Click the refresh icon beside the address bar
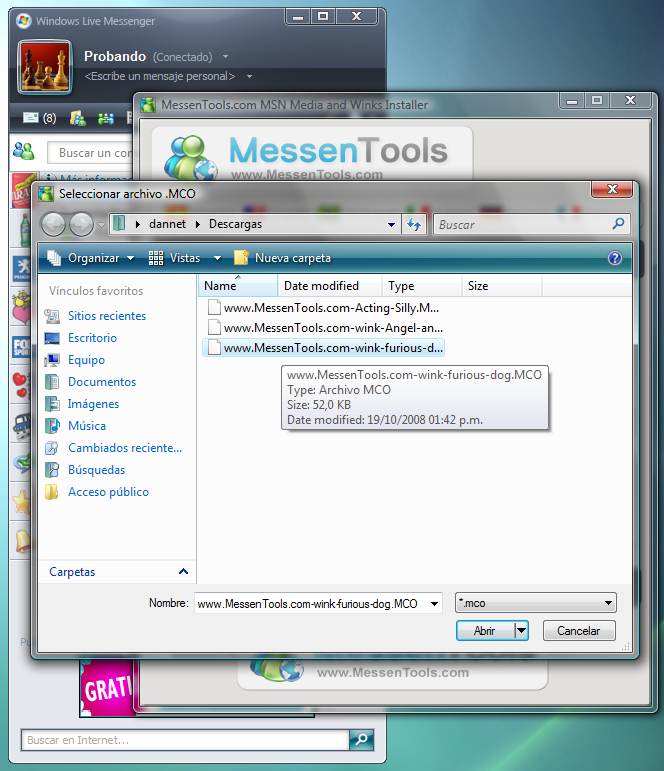Screen dimensions: 664x771 (x=414, y=225)
